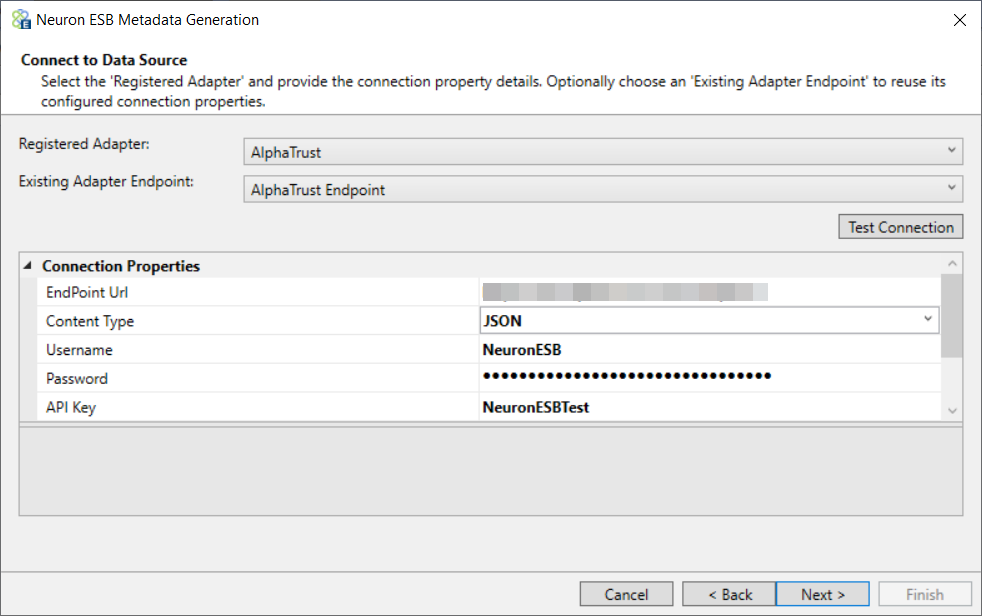Open the Existing Adapter Endpoint dropdown

[x=603, y=189]
